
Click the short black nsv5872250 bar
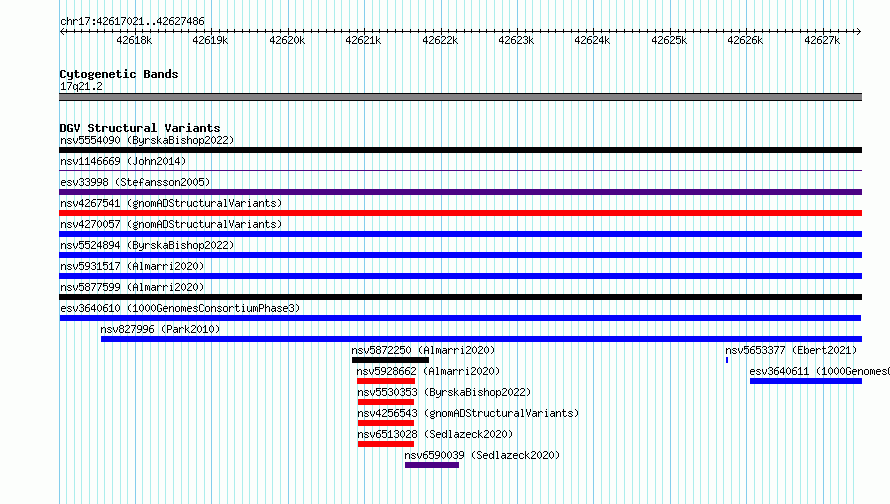391,360
